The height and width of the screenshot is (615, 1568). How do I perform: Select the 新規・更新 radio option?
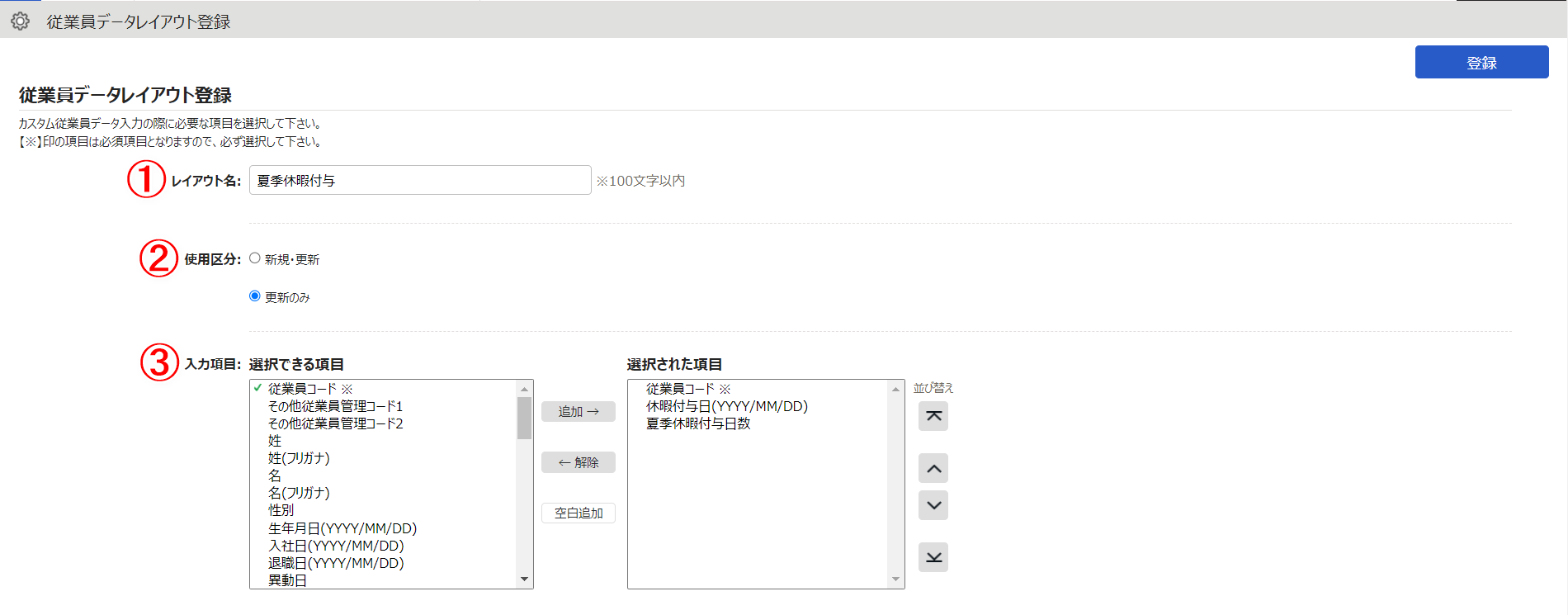255,258
